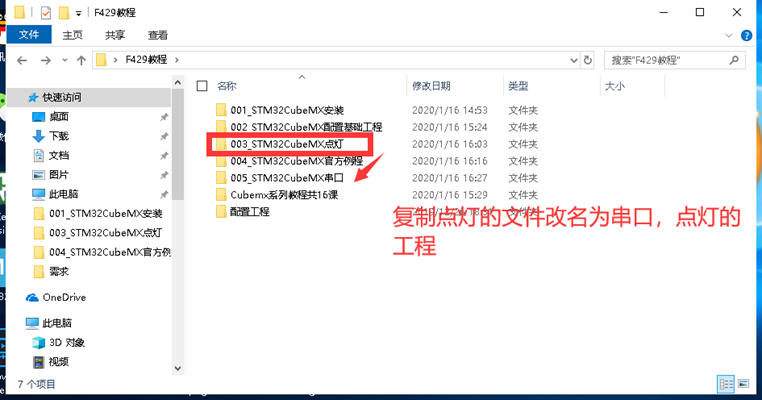Viewport: 762px width, 400px height.
Task: Click the navigation pane scrollbar down arrow
Action: tap(178, 368)
